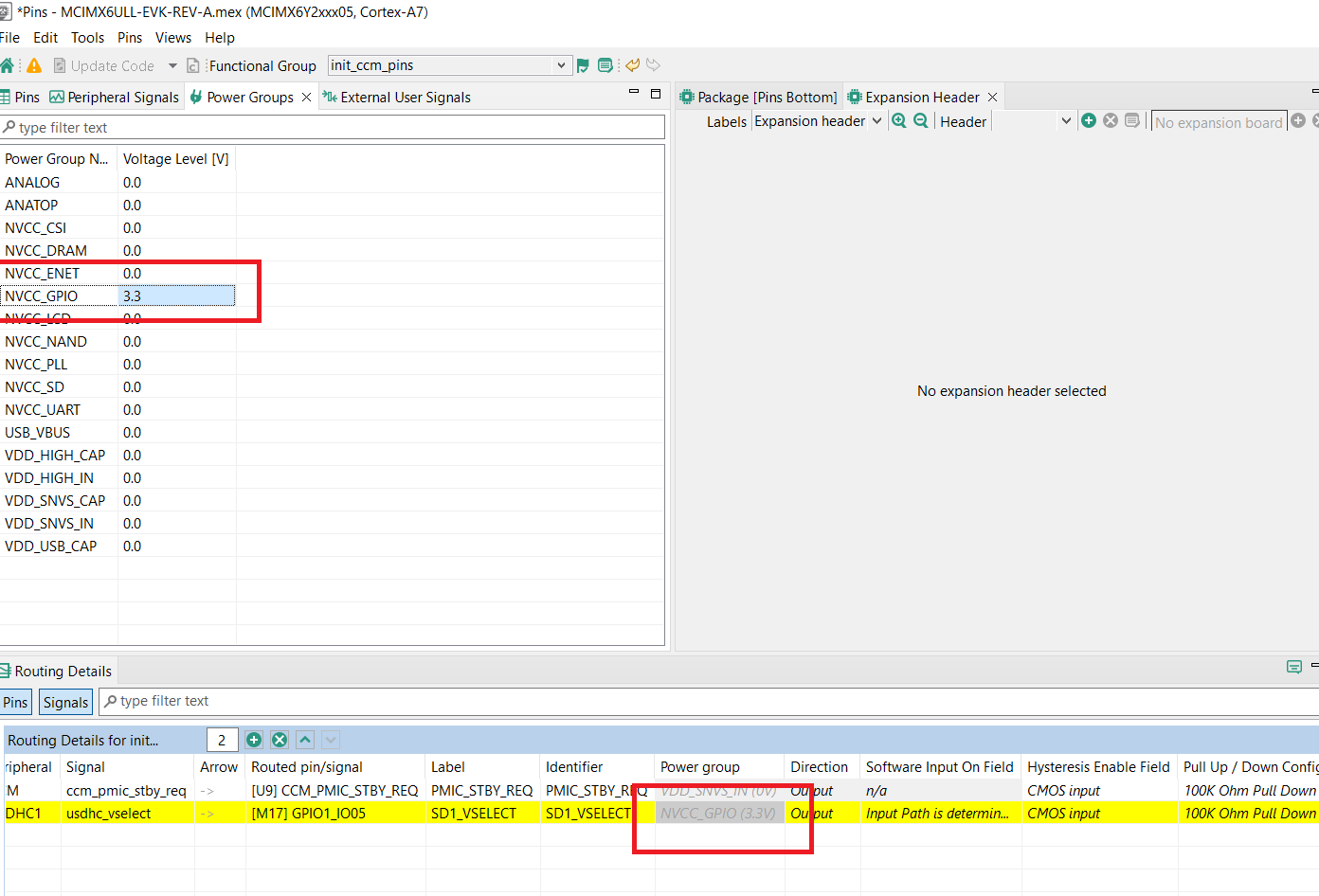Open the Pins menu in the menu bar

129,38
